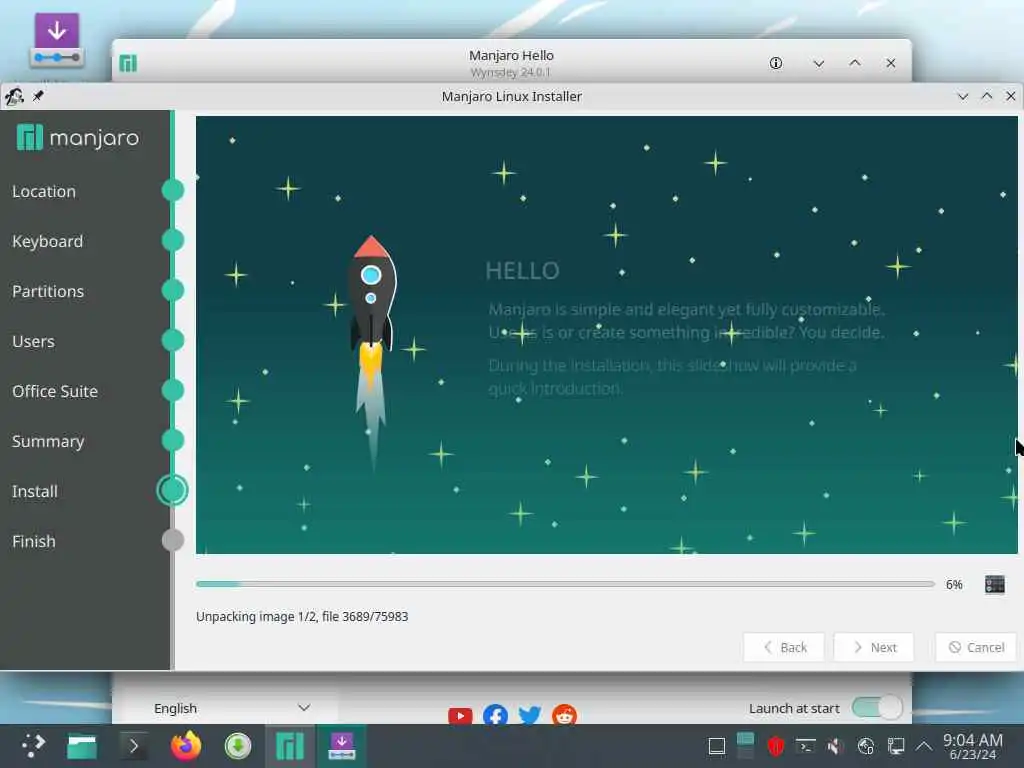1024x768 pixels.
Task: Click the Back button
Action: 784,647
